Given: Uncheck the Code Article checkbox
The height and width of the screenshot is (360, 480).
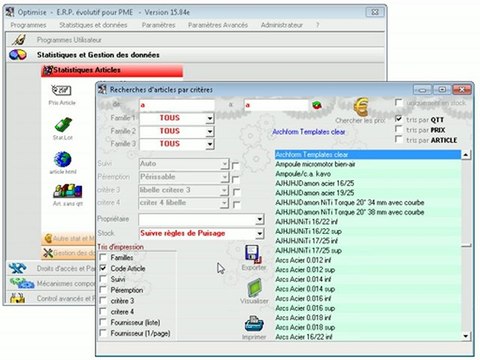Looking at the screenshot, I should (103, 268).
